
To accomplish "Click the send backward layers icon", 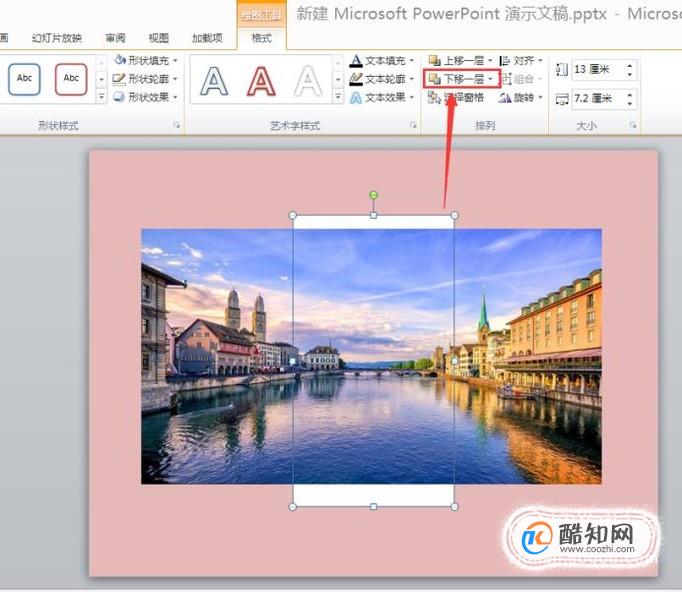I will [x=434, y=79].
